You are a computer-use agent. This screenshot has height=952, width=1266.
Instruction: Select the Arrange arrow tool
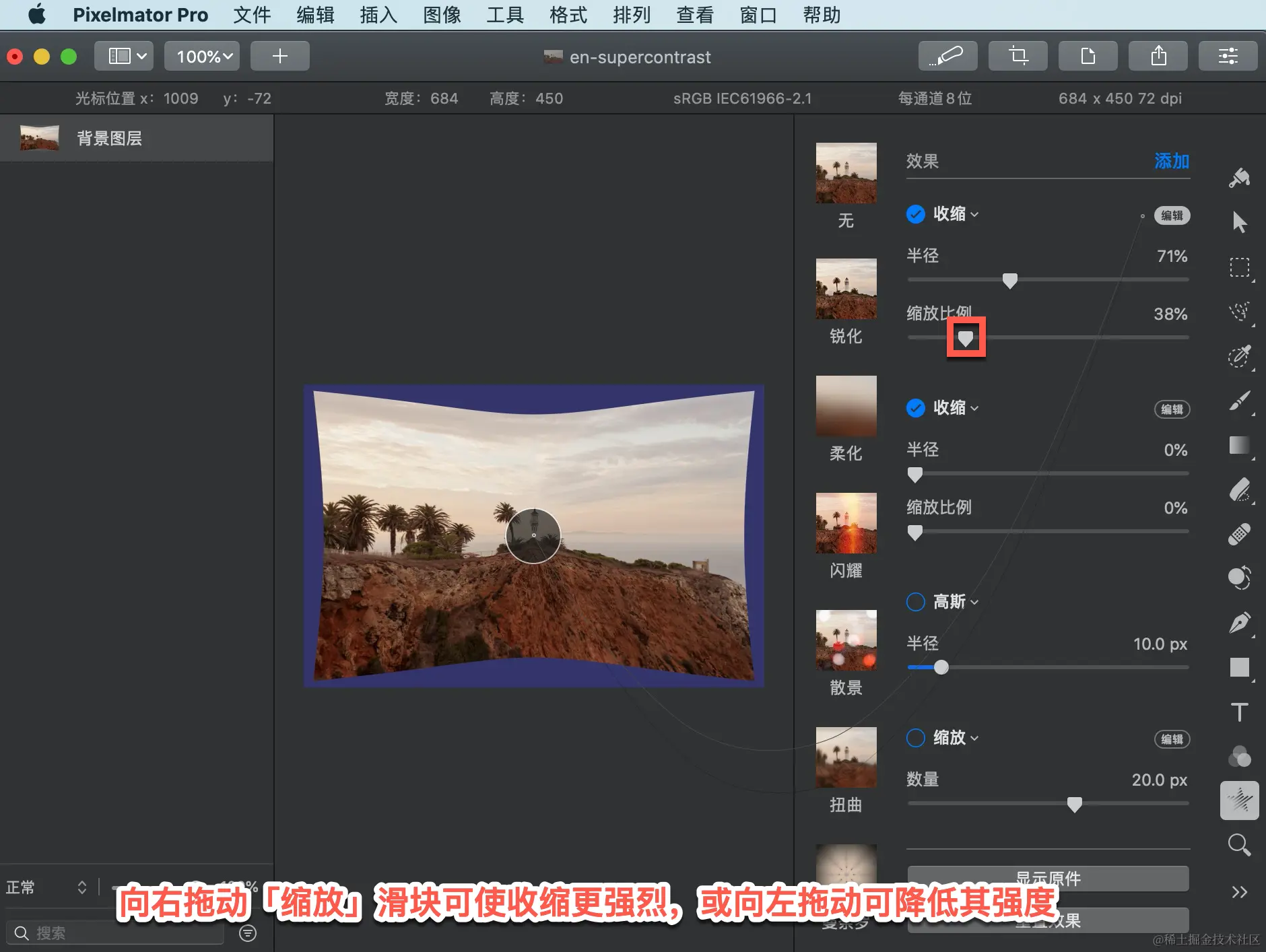tap(1239, 222)
